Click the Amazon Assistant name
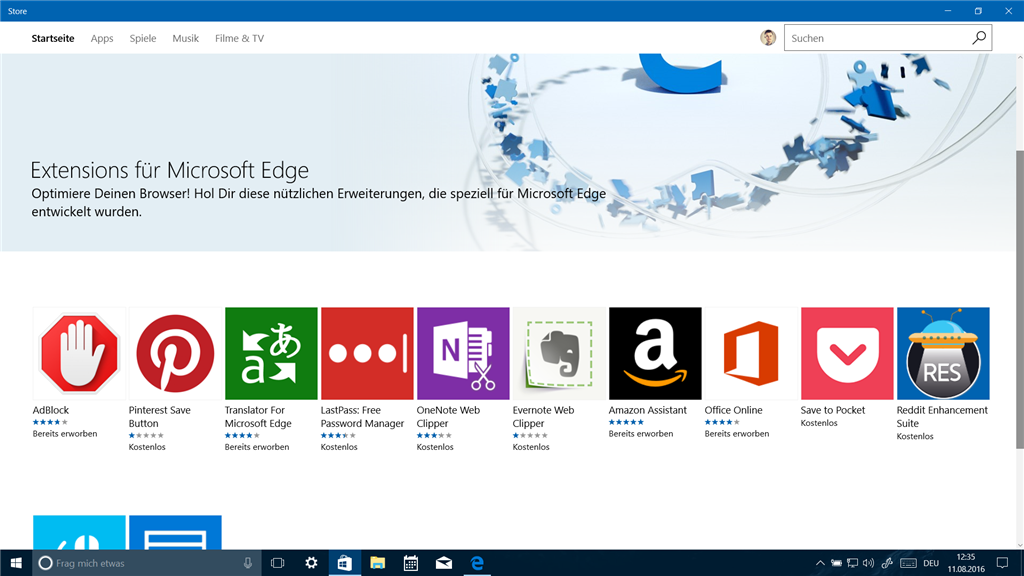 point(648,410)
